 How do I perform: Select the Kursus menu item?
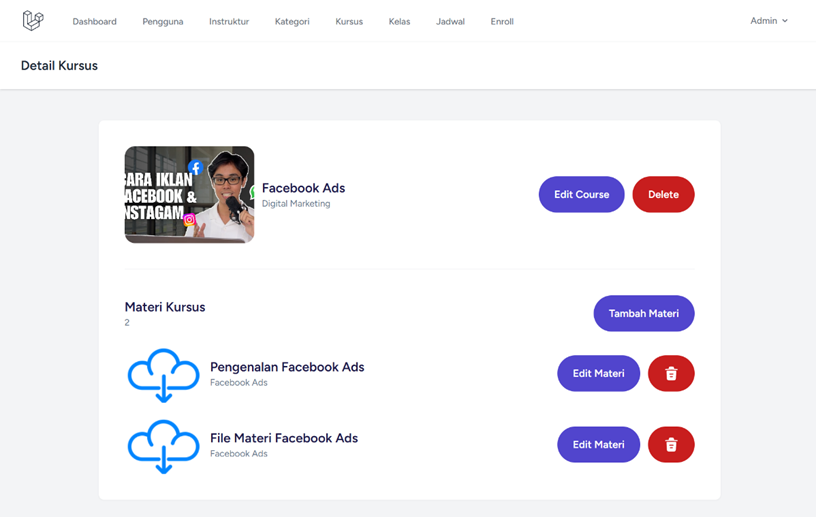(x=349, y=21)
